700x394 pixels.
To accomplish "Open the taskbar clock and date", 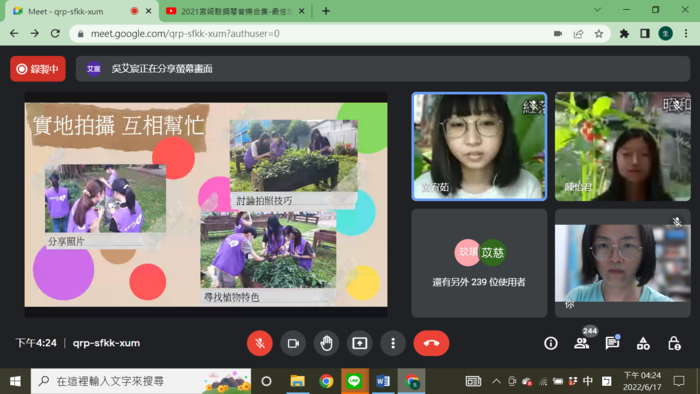I will pyautogui.click(x=642, y=381).
